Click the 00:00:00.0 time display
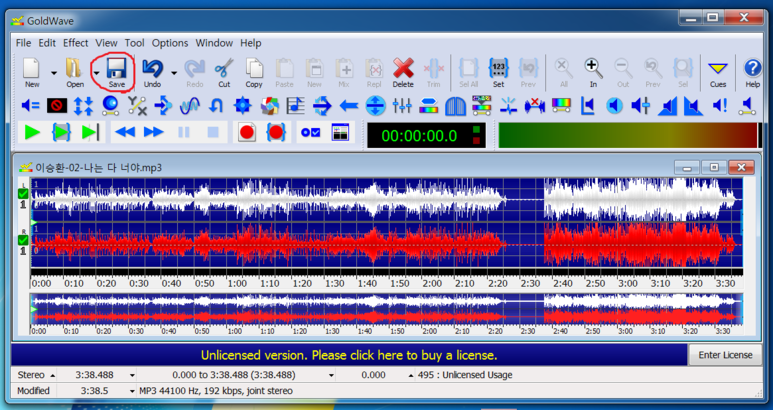Screen dimensions: 773x410 tap(419, 136)
